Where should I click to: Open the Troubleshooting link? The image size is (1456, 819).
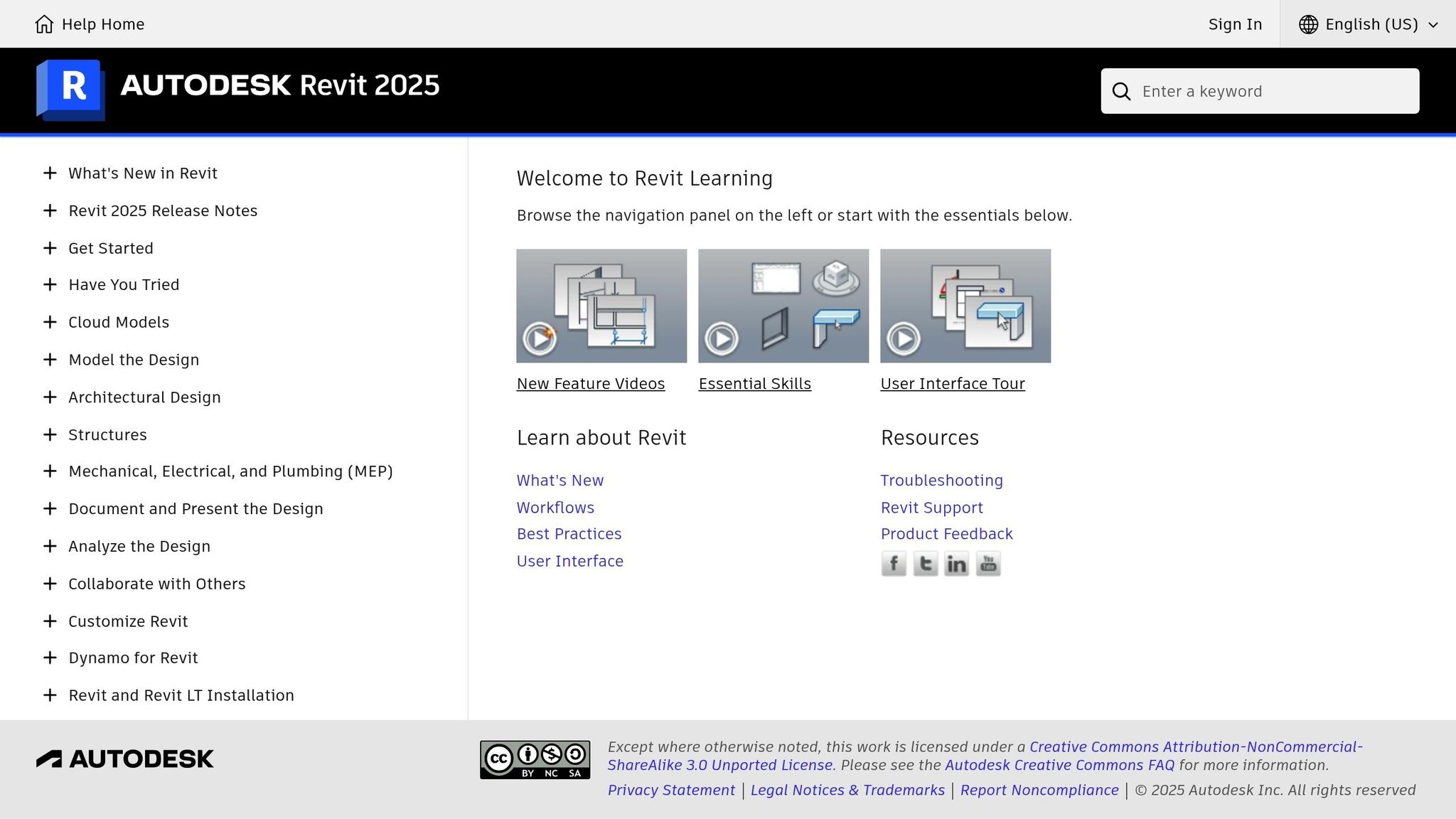941,481
